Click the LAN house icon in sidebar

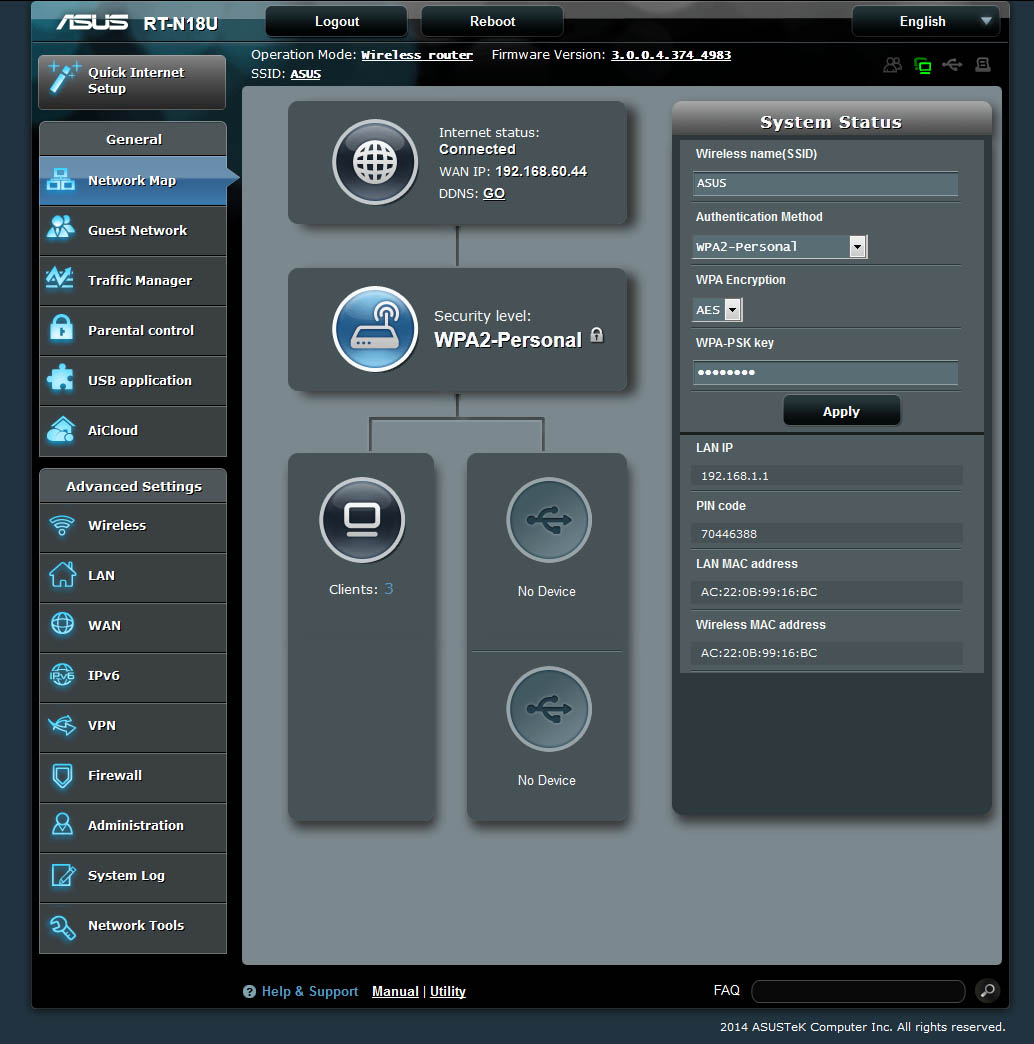click(x=63, y=575)
